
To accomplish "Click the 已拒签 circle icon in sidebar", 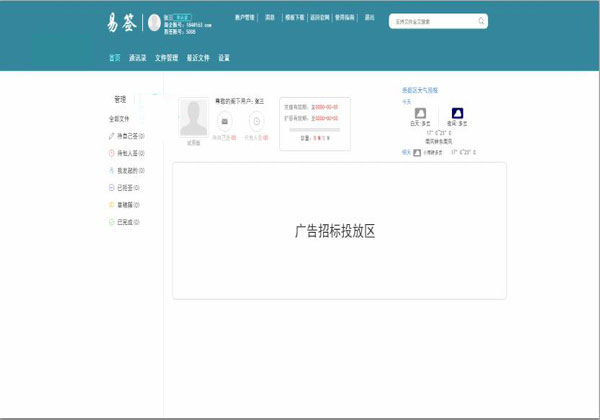I will tap(111, 187).
